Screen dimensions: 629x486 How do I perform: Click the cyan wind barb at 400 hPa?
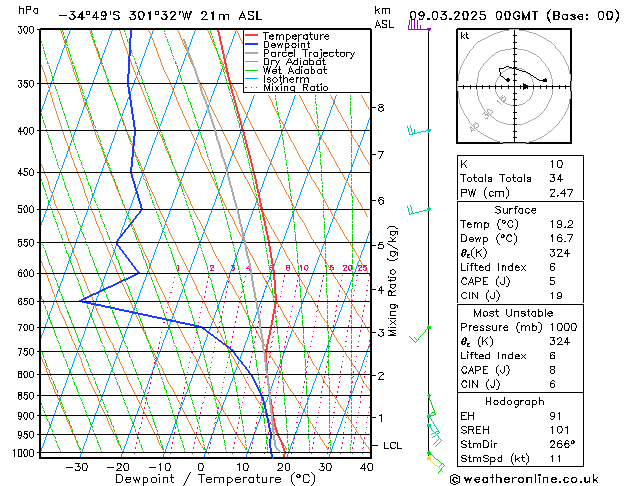[x=418, y=130]
